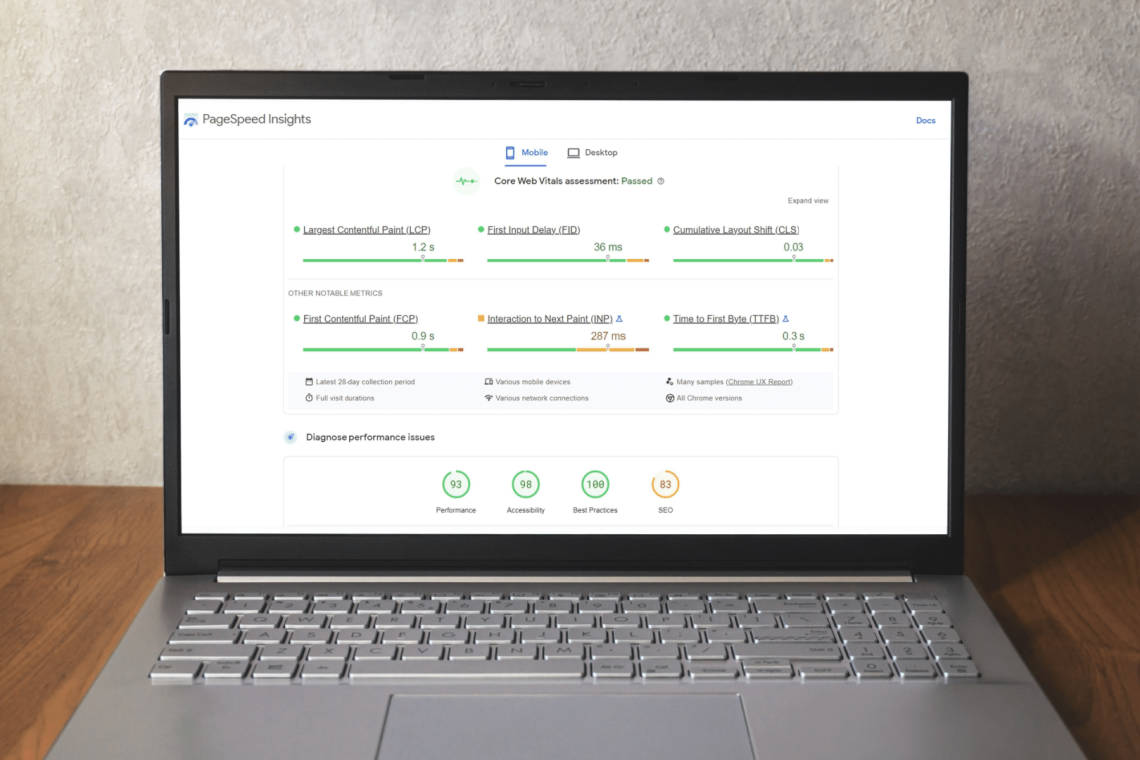This screenshot has height=760, width=1140.
Task: Click the devices icon for mobile devices
Action: click(489, 382)
